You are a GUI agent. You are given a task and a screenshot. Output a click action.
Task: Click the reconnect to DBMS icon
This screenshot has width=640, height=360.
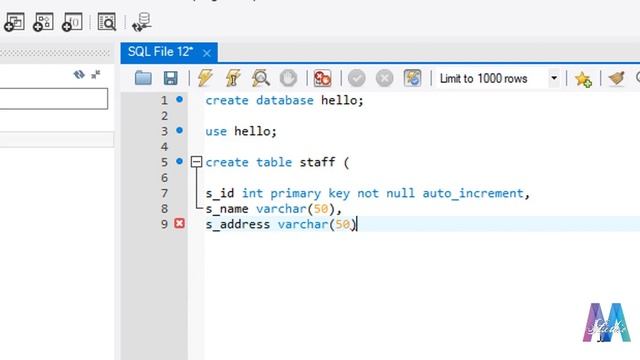(x=142, y=22)
